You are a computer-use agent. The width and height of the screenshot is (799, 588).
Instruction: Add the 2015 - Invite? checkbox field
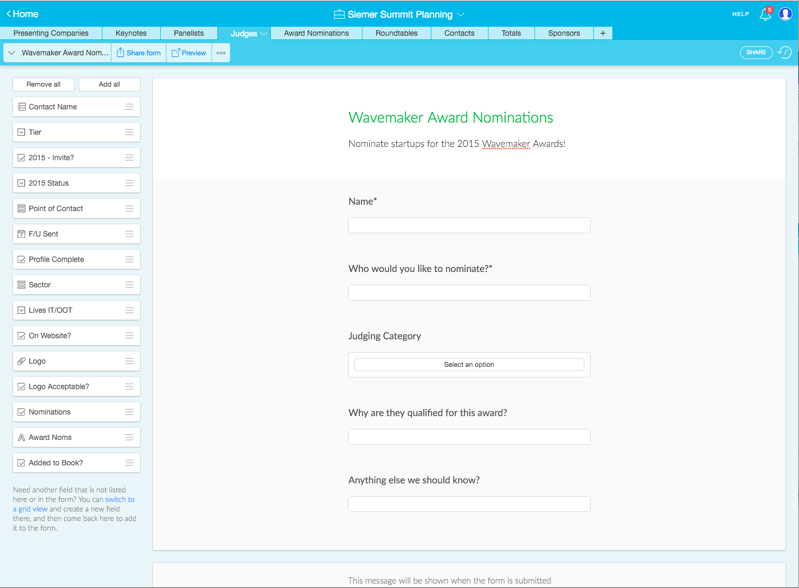pyautogui.click(x=76, y=157)
